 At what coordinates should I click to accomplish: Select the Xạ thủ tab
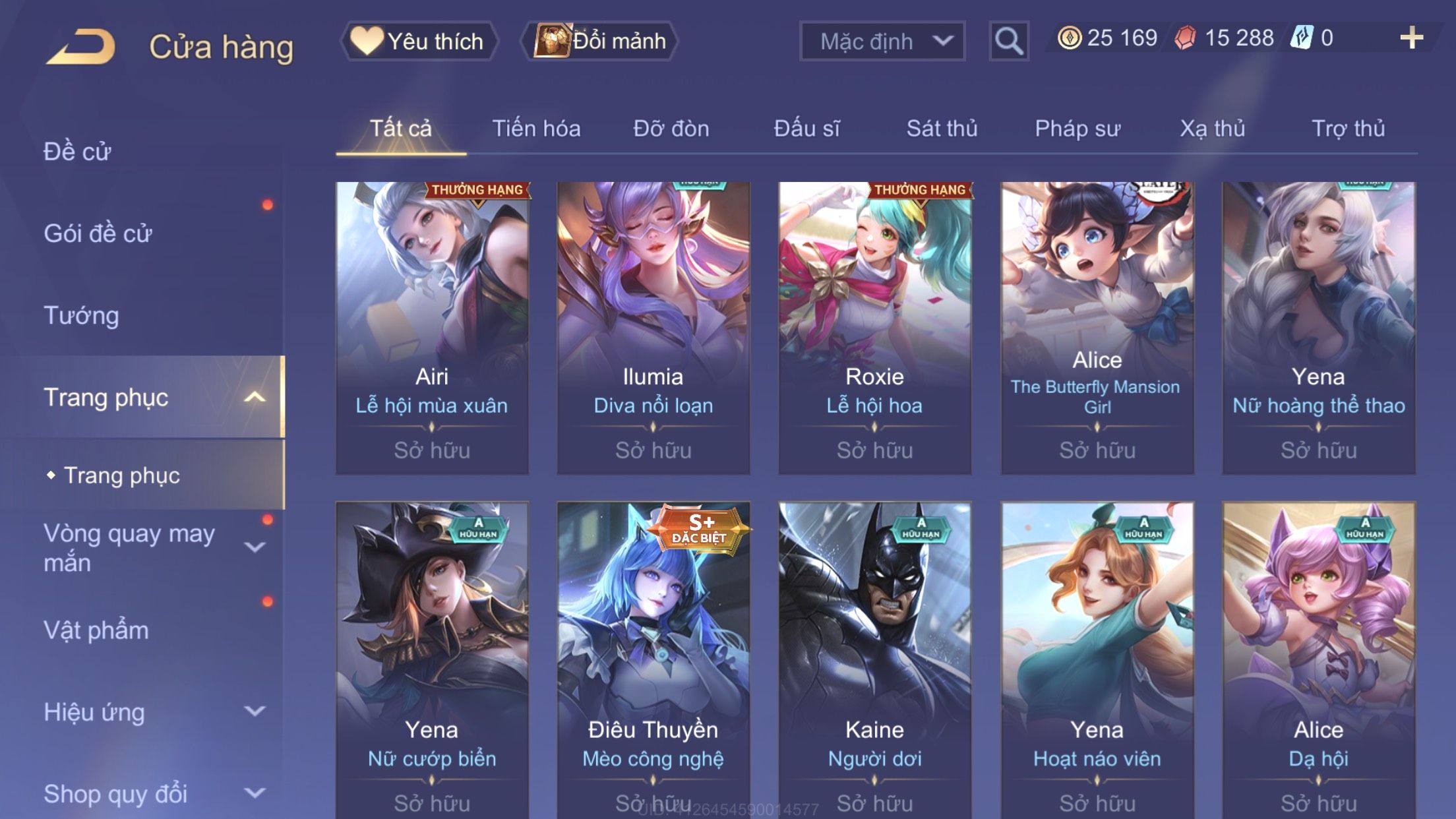click(1212, 128)
